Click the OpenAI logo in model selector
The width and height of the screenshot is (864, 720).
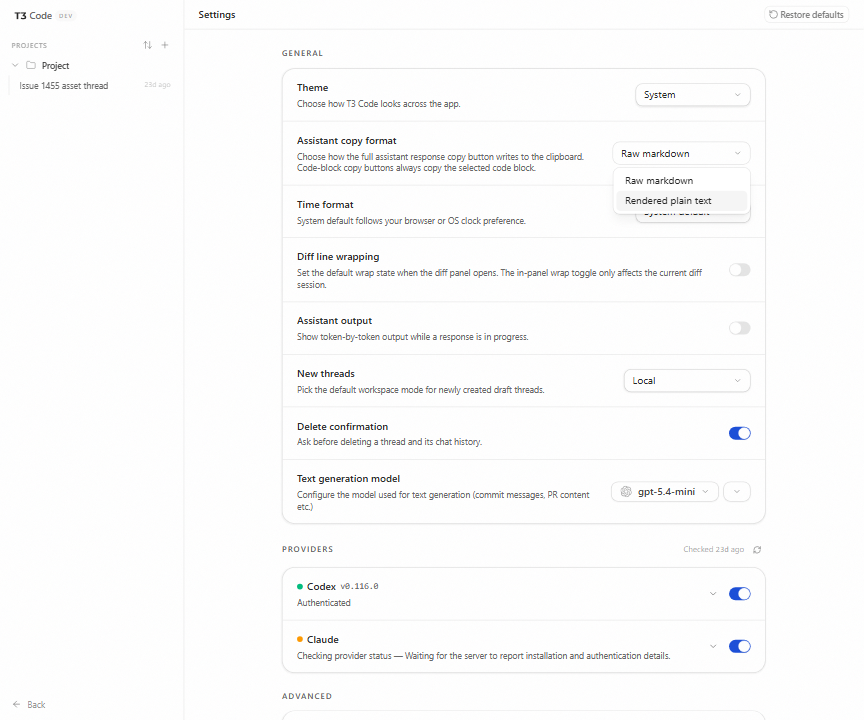point(626,491)
